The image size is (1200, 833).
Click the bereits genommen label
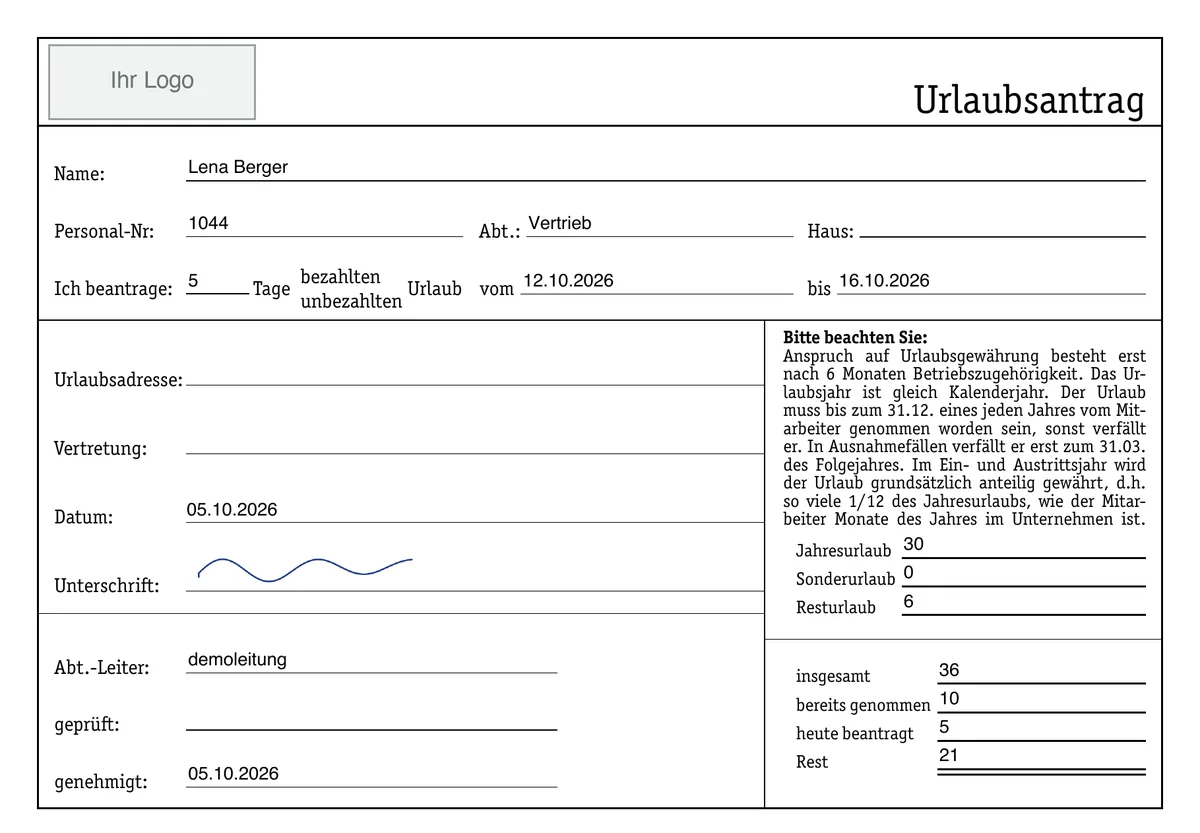click(863, 705)
